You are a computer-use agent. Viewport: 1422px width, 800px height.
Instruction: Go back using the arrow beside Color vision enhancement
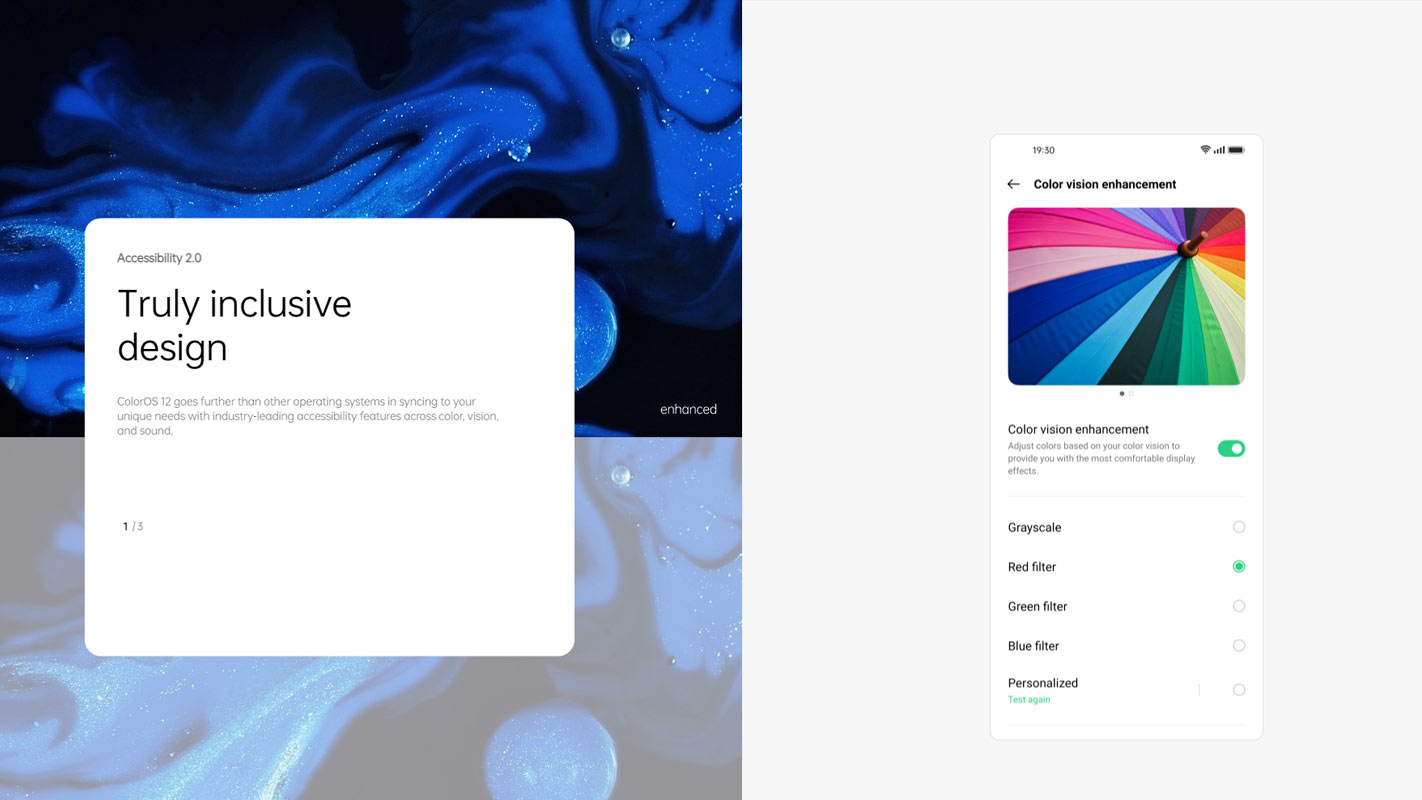pos(1013,184)
